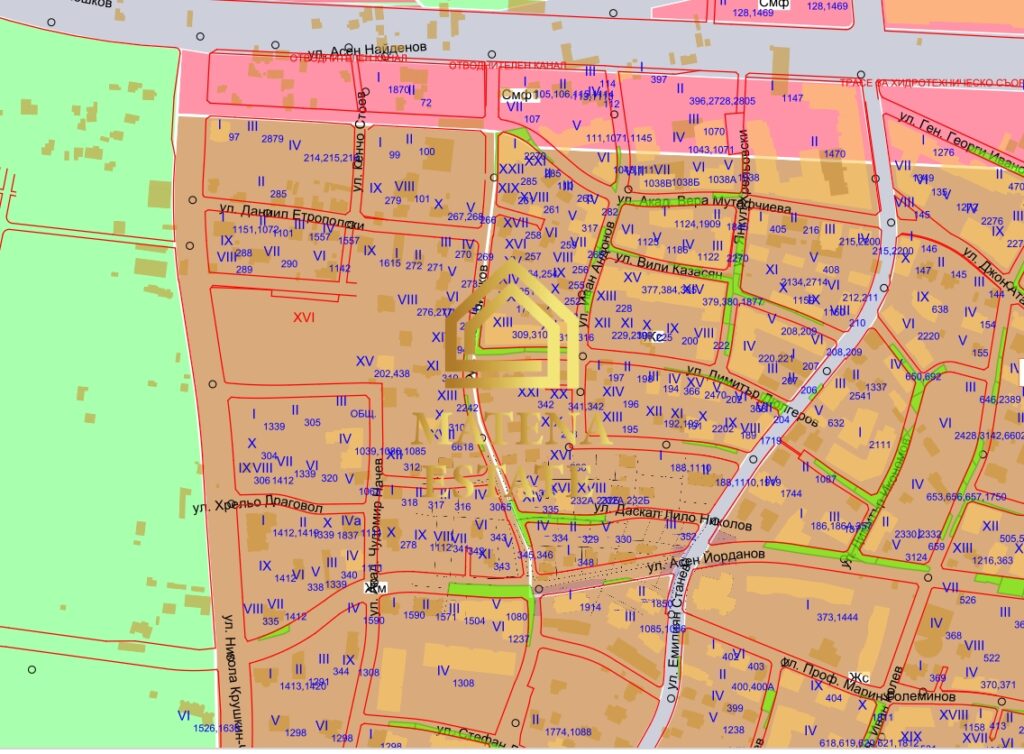Viewport: 1024px width, 754px height.
Task: Select parcel number '1276'
Action: click(x=943, y=152)
